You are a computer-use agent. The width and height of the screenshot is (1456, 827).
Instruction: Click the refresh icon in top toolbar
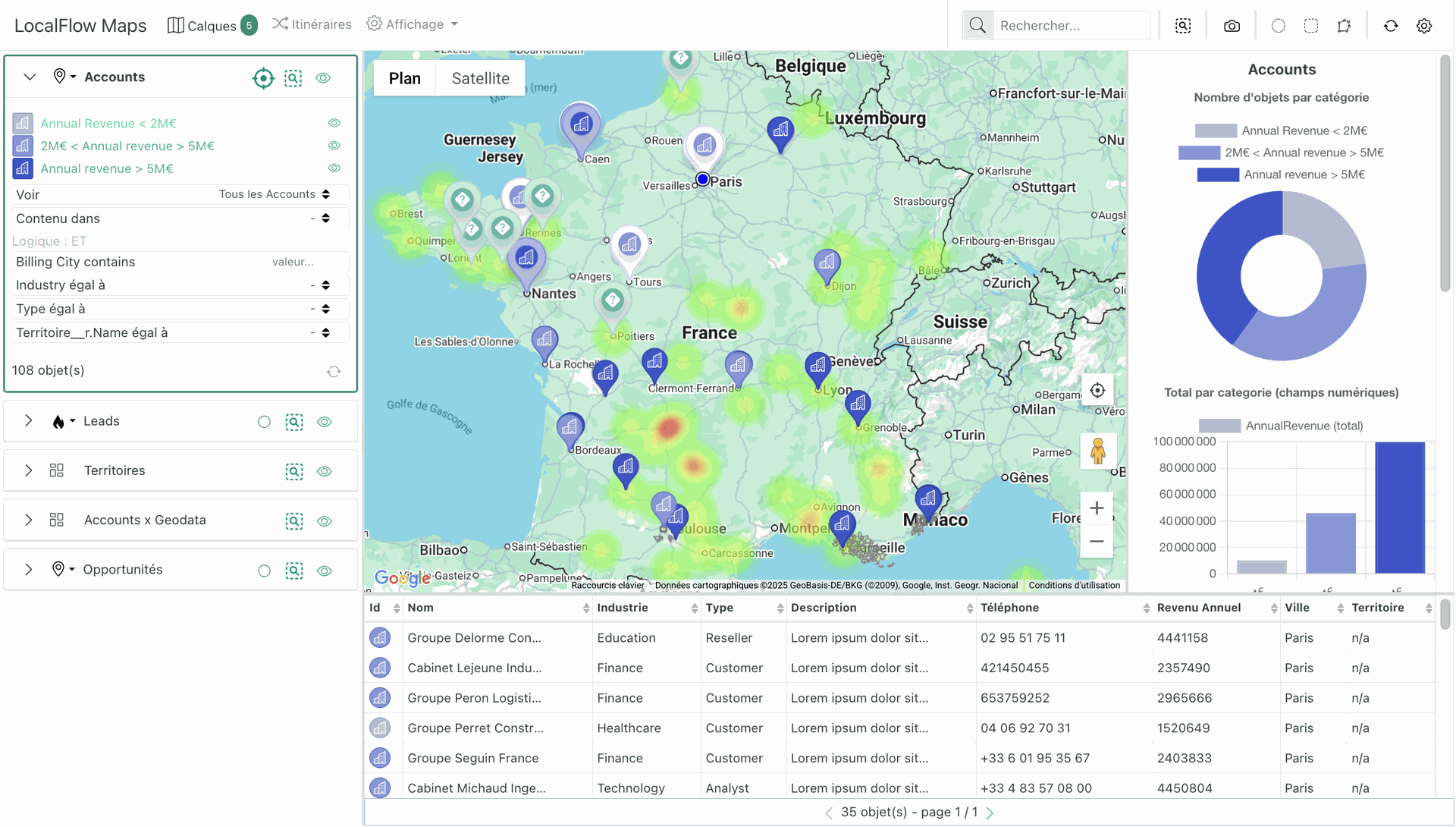[x=1391, y=26]
